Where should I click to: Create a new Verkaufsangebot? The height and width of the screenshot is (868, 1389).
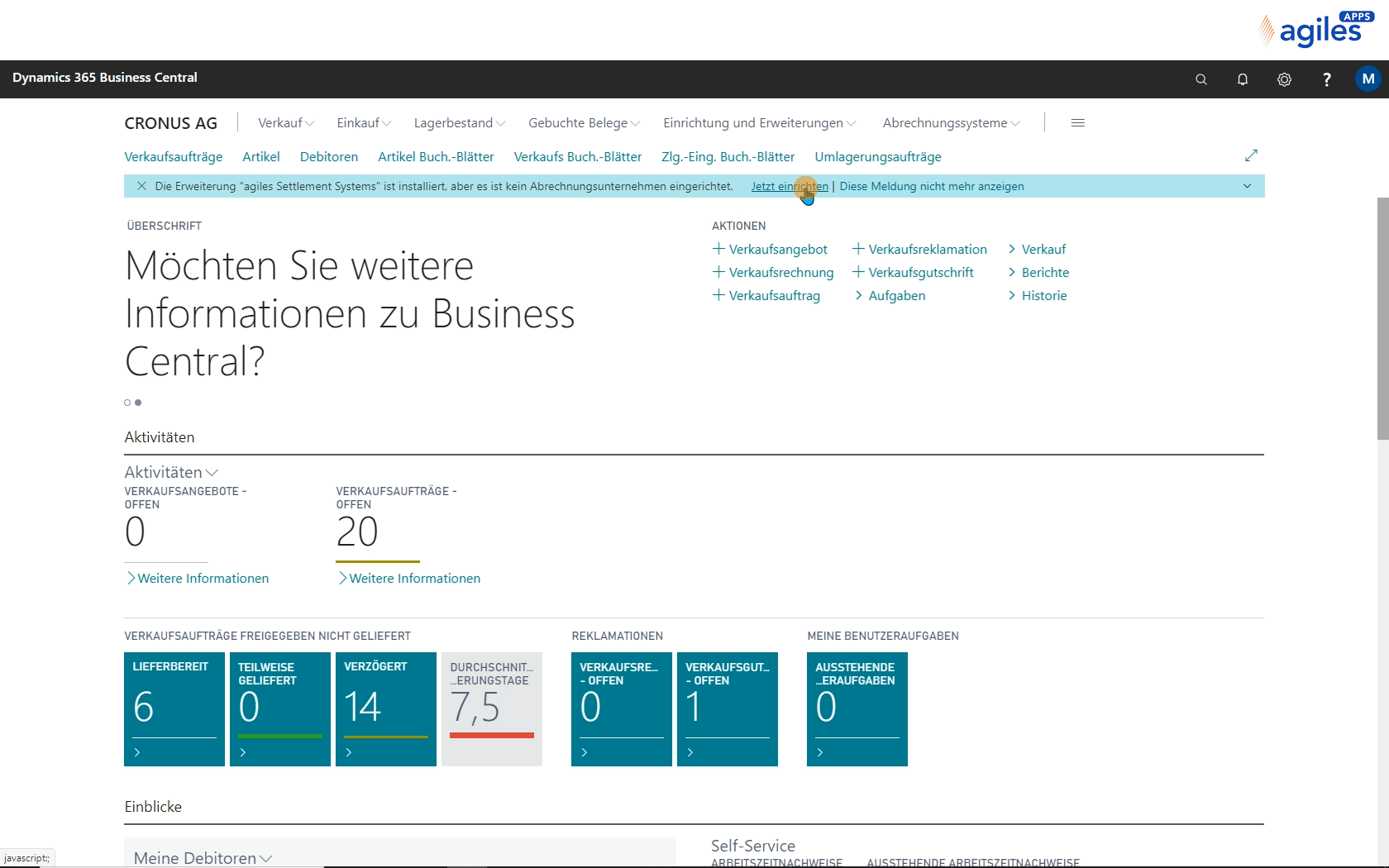tap(770, 249)
